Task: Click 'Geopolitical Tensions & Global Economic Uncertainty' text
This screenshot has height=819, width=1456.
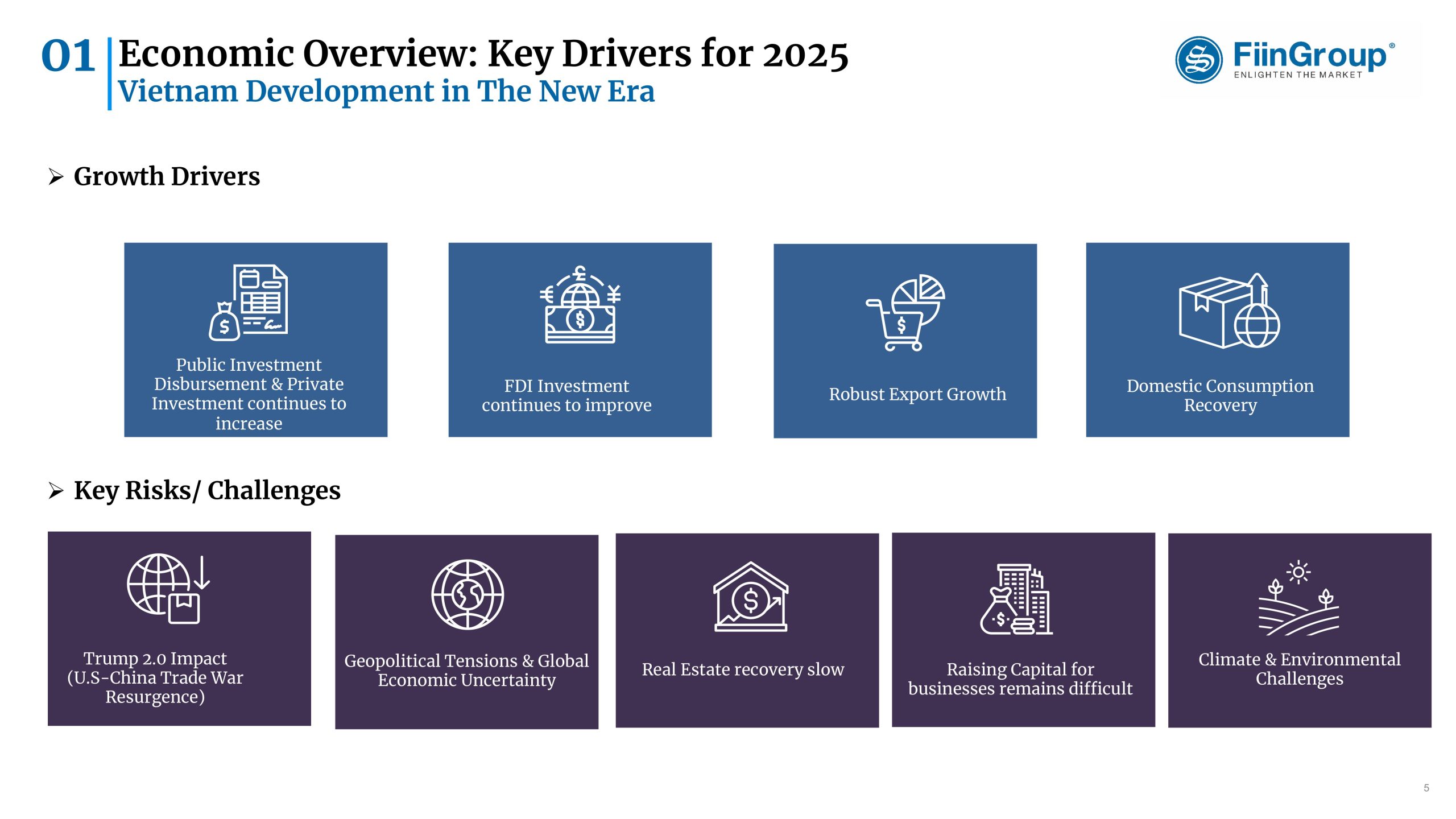Action: (466, 670)
